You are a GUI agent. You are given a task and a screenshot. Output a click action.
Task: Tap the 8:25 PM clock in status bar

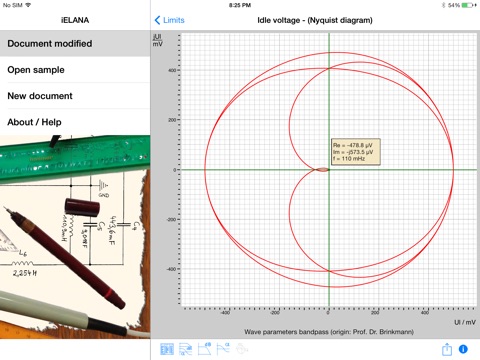click(x=240, y=5)
